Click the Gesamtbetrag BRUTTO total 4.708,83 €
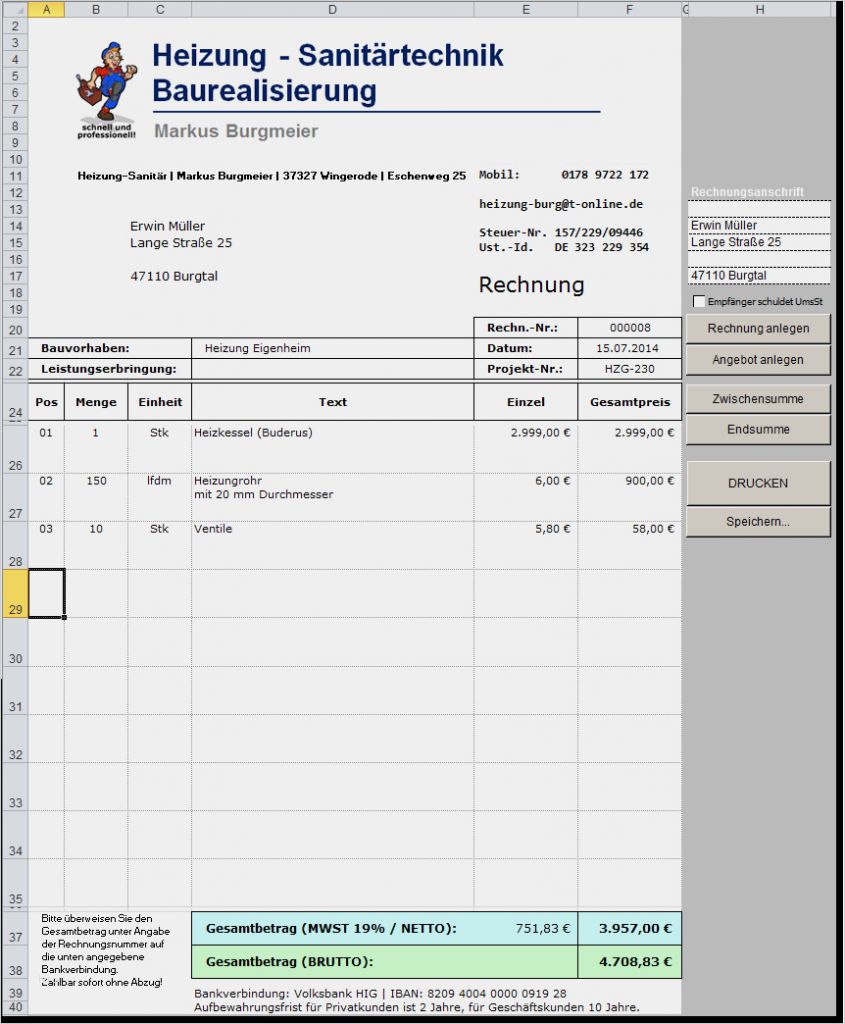Image resolution: width=845 pixels, height=1024 pixels. pos(629,960)
